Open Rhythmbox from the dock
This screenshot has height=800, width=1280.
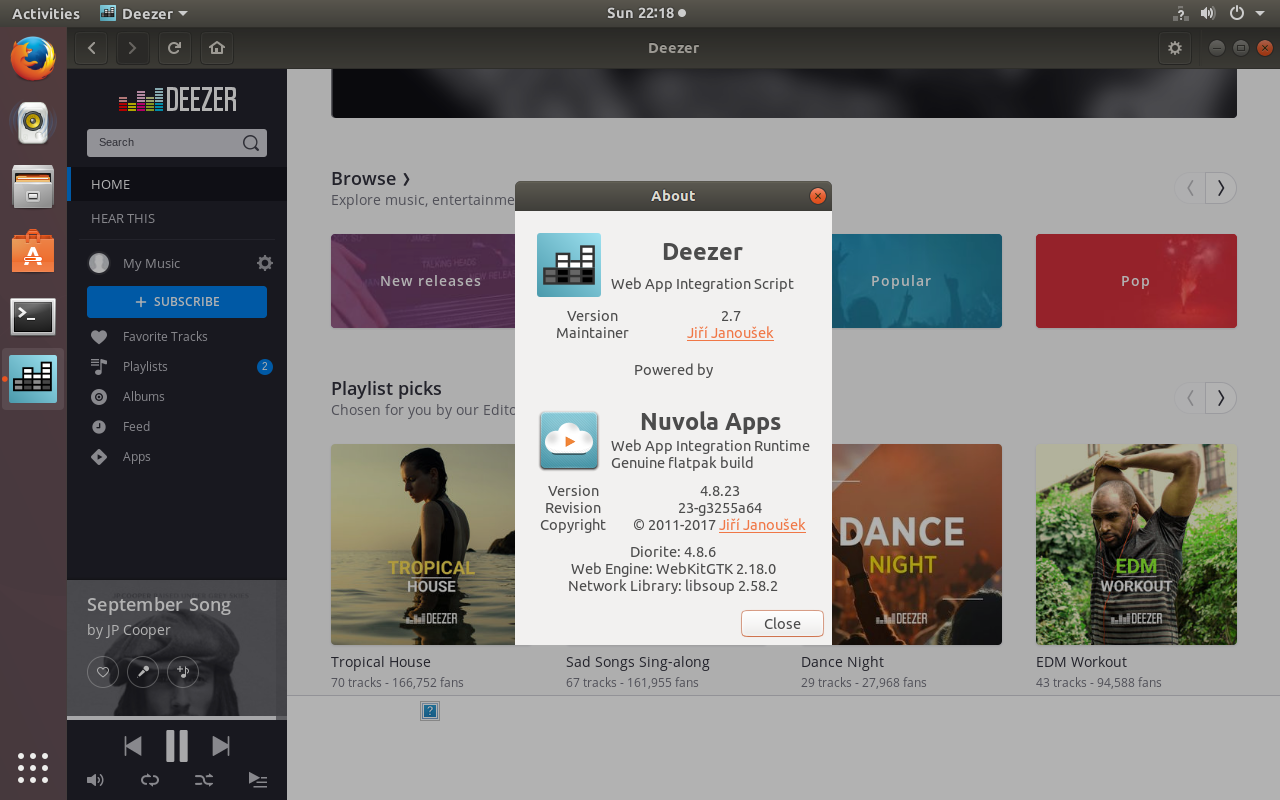33,122
